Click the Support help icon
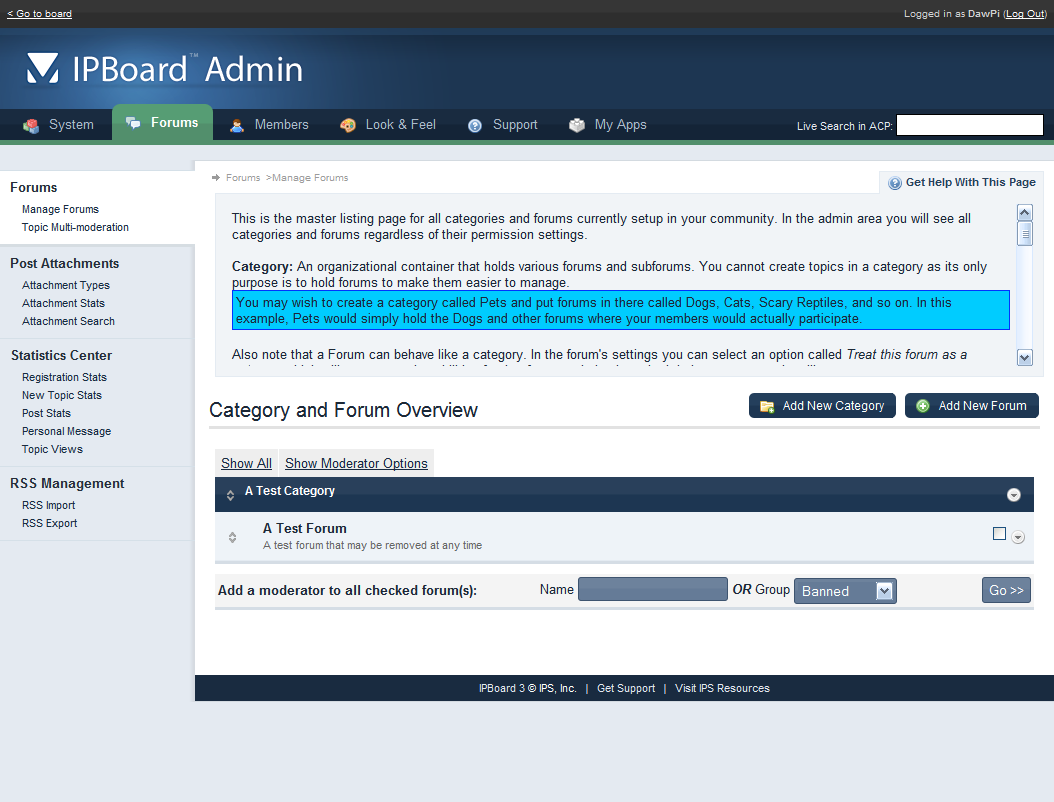 pos(475,125)
